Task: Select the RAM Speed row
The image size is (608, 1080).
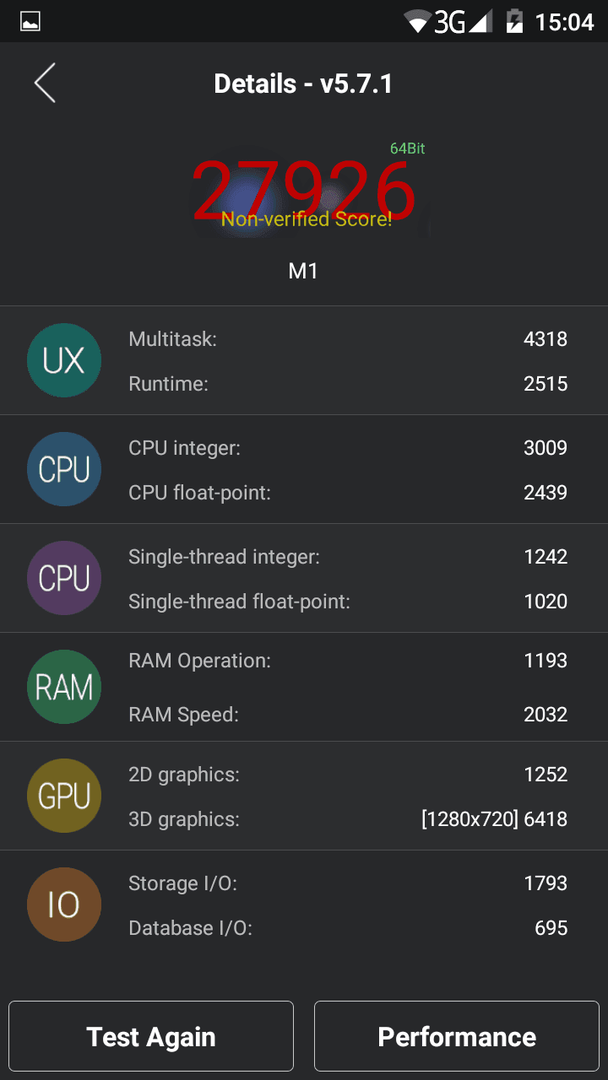Action: click(348, 714)
